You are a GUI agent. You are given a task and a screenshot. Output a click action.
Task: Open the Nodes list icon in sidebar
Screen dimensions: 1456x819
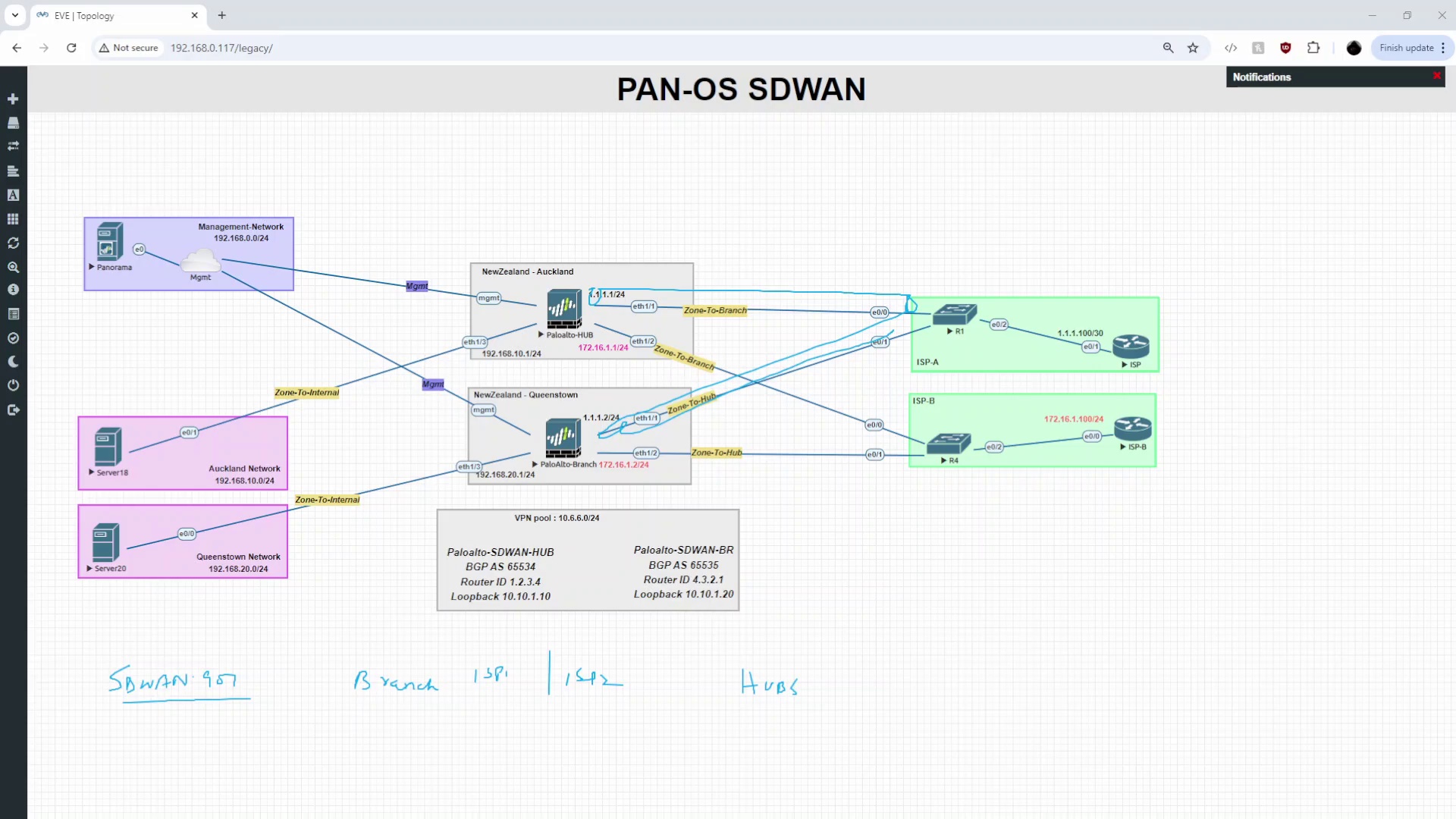click(x=13, y=123)
